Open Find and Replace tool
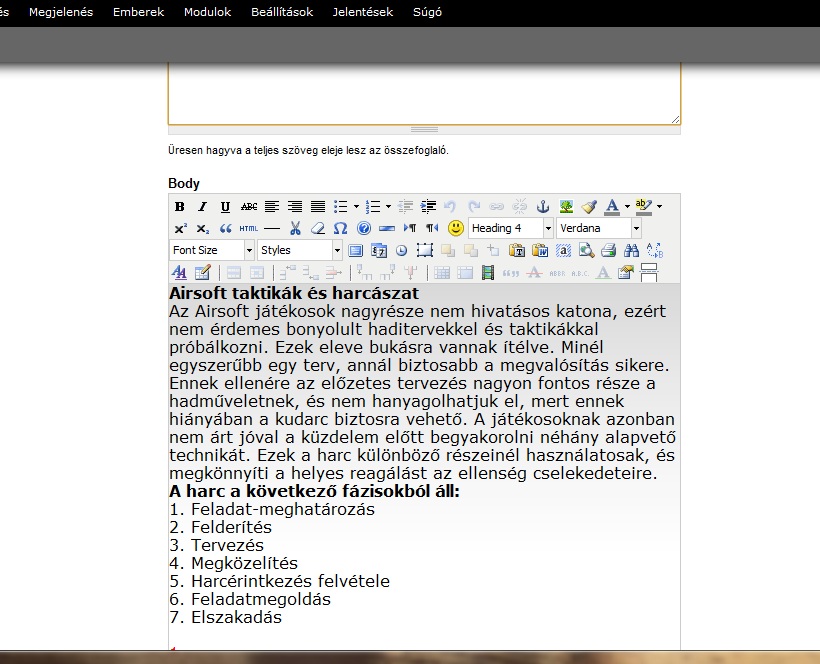The width and height of the screenshot is (820, 664). (655, 250)
